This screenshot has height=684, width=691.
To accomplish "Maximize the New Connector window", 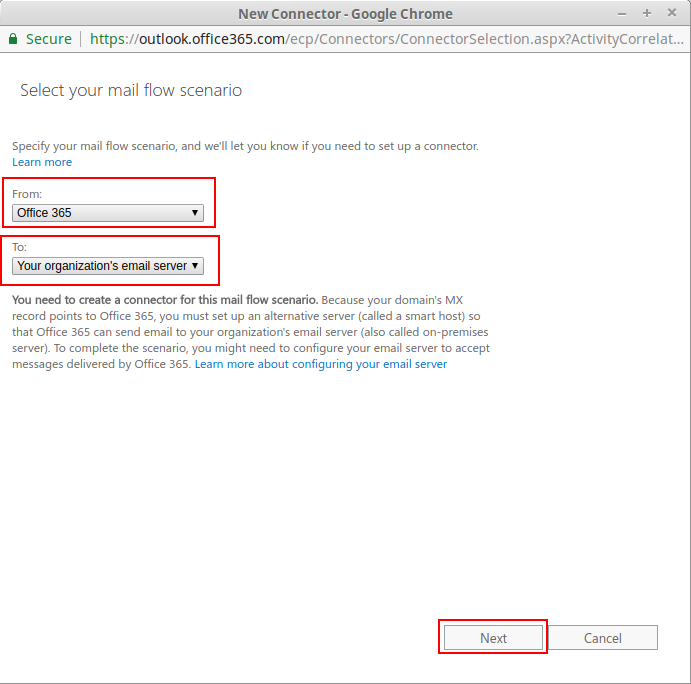I will pyautogui.click(x=647, y=13).
